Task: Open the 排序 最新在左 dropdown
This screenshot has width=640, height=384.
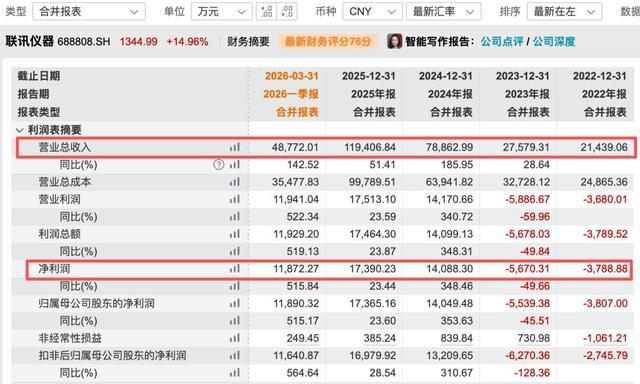Action: point(564,11)
